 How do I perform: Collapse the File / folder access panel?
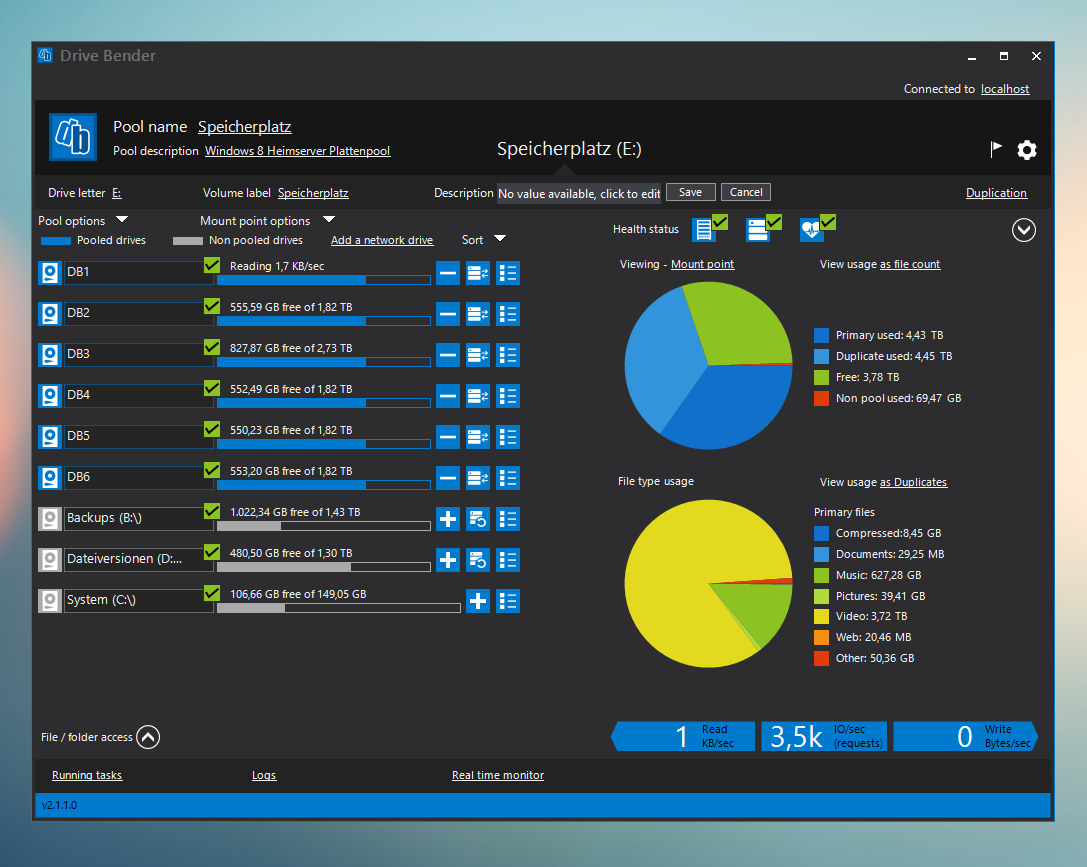(x=148, y=737)
